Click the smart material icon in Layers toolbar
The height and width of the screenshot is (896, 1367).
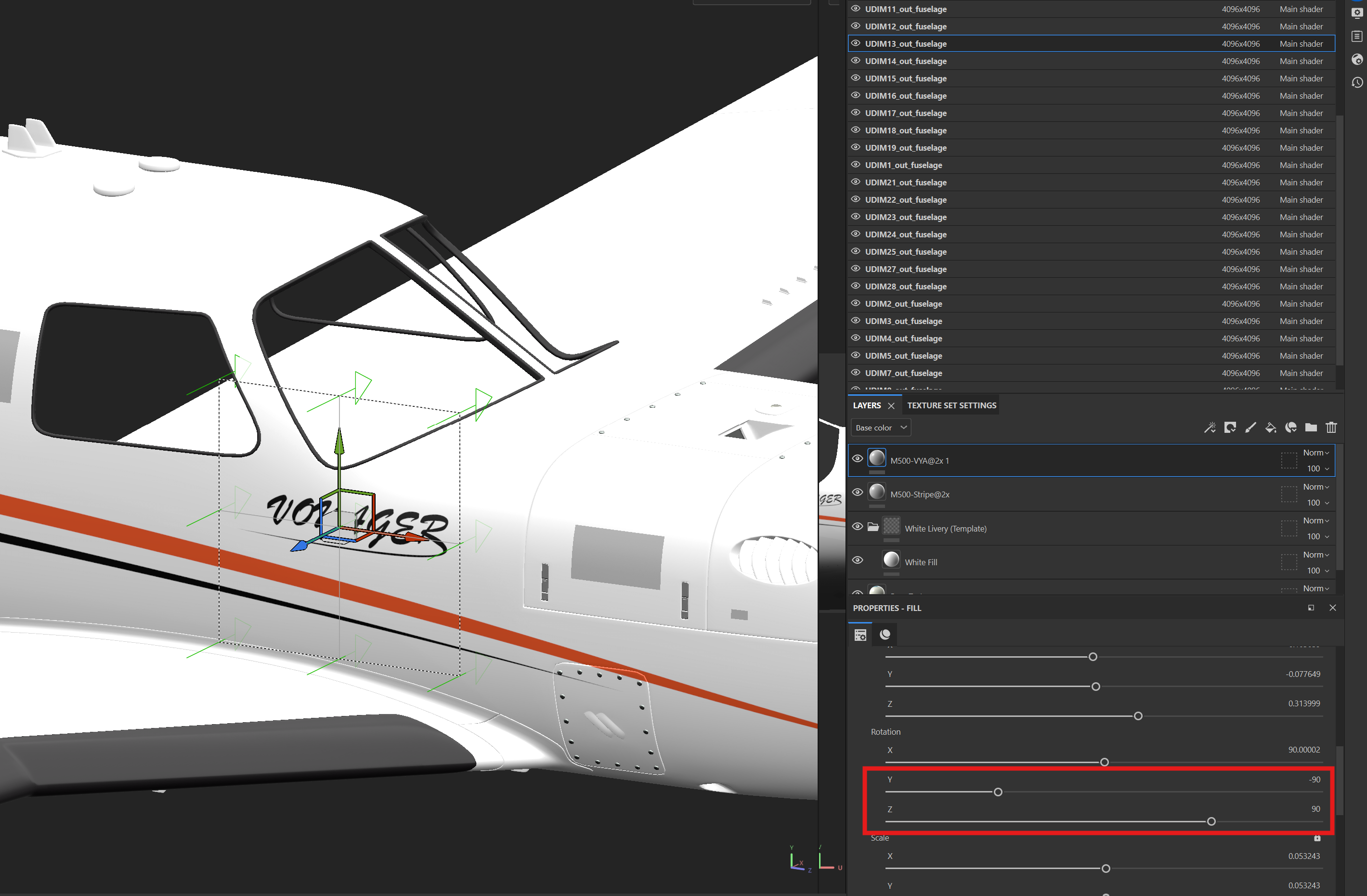tap(1290, 428)
